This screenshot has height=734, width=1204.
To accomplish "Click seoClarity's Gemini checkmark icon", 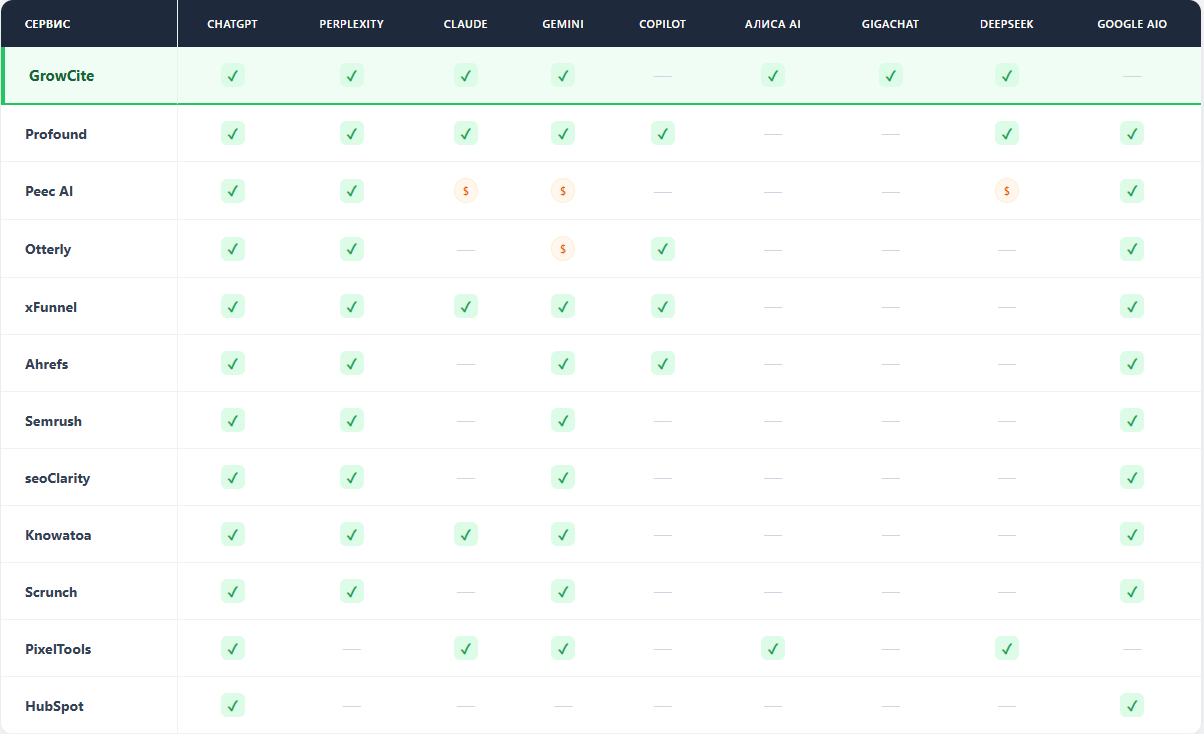I will [x=563, y=477].
